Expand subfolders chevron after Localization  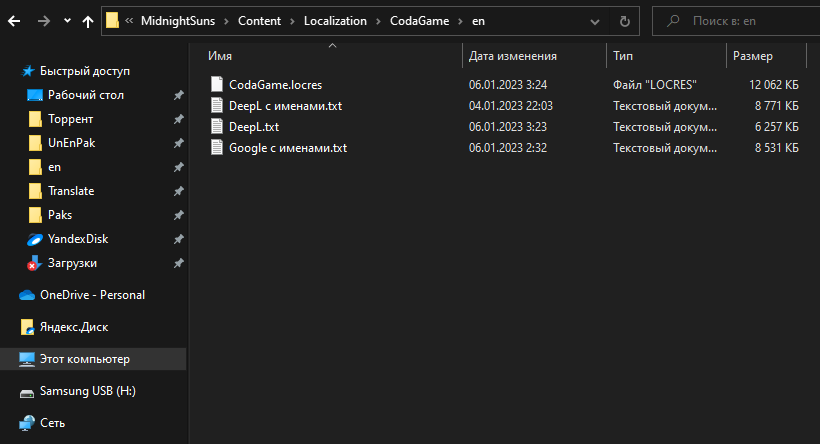tap(378, 21)
